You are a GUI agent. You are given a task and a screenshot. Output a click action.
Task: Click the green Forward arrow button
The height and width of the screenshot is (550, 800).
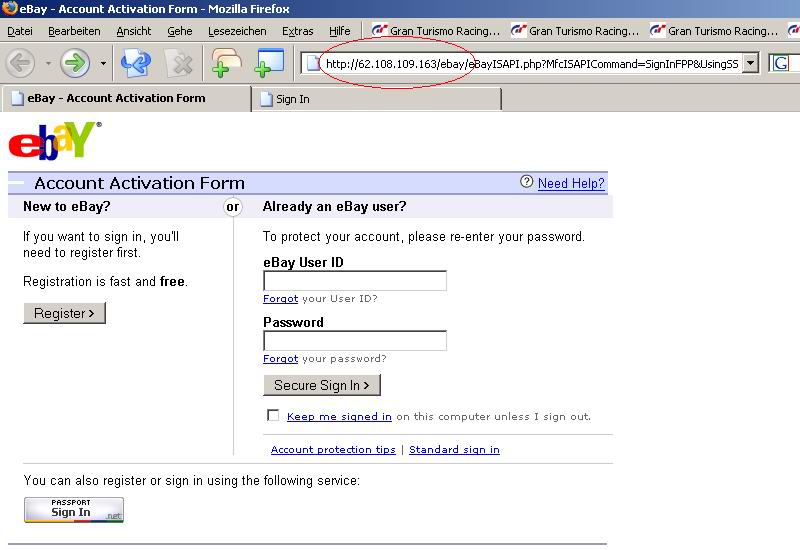click(x=75, y=63)
